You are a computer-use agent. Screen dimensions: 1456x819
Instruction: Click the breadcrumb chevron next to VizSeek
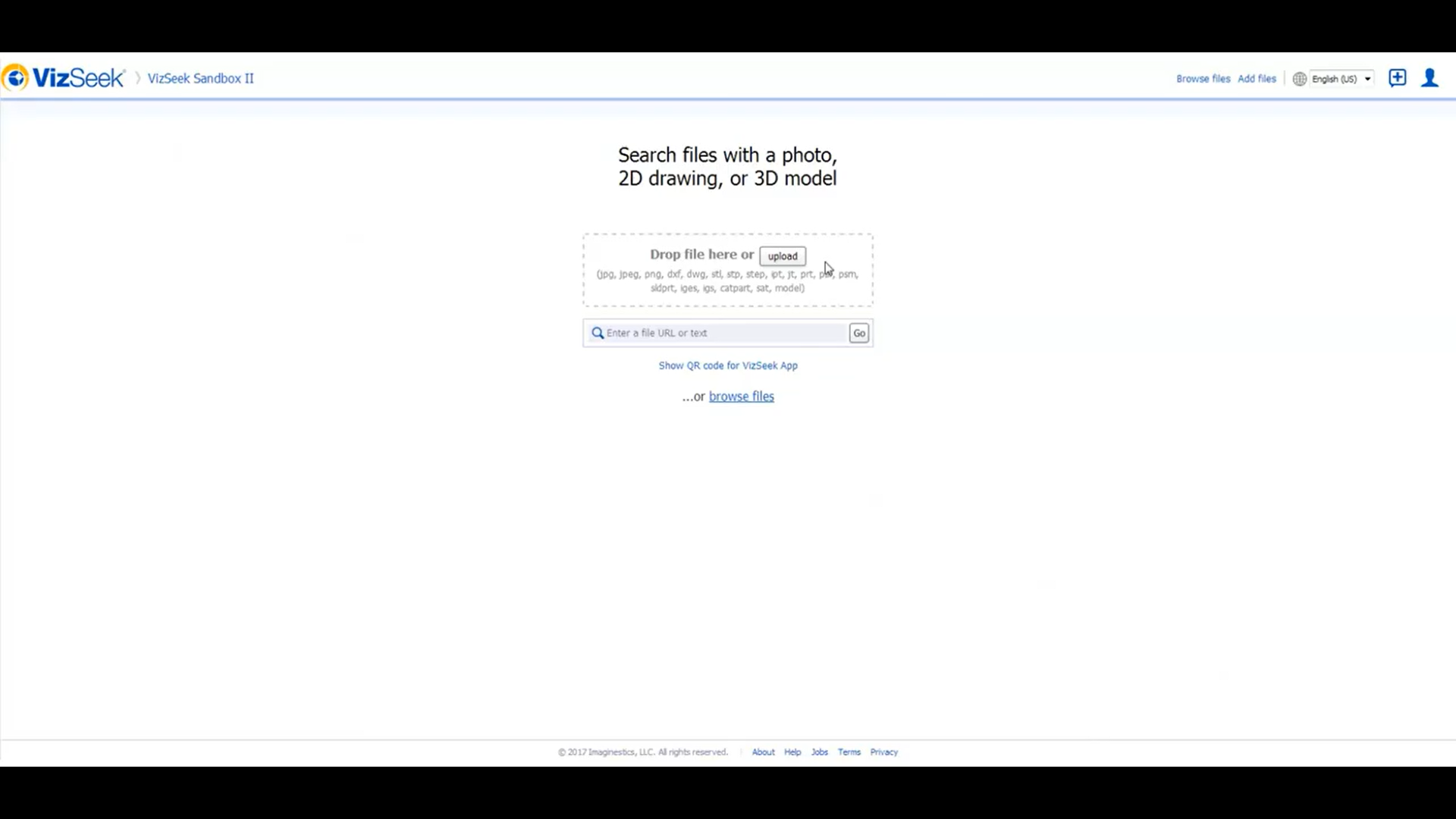click(136, 78)
